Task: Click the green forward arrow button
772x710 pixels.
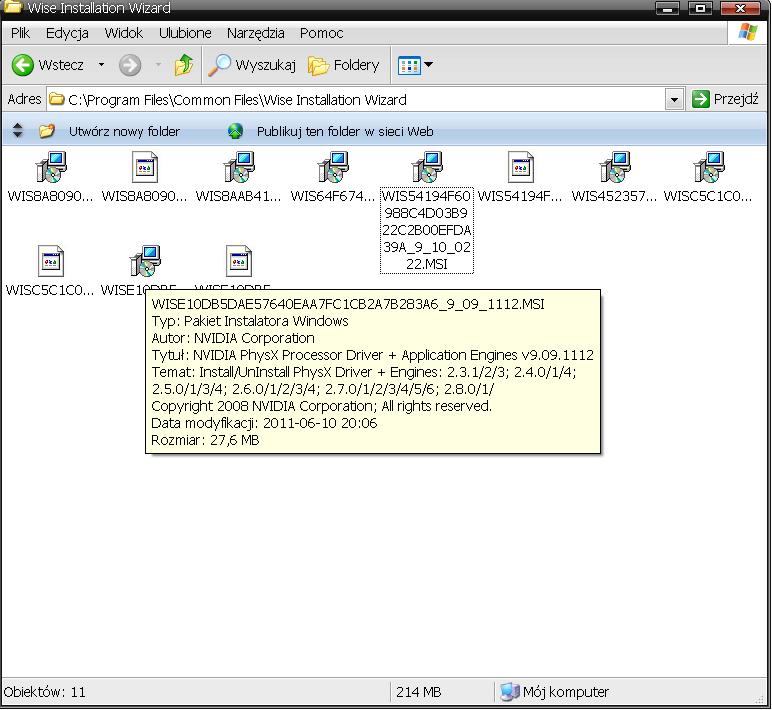Action: tap(130, 65)
